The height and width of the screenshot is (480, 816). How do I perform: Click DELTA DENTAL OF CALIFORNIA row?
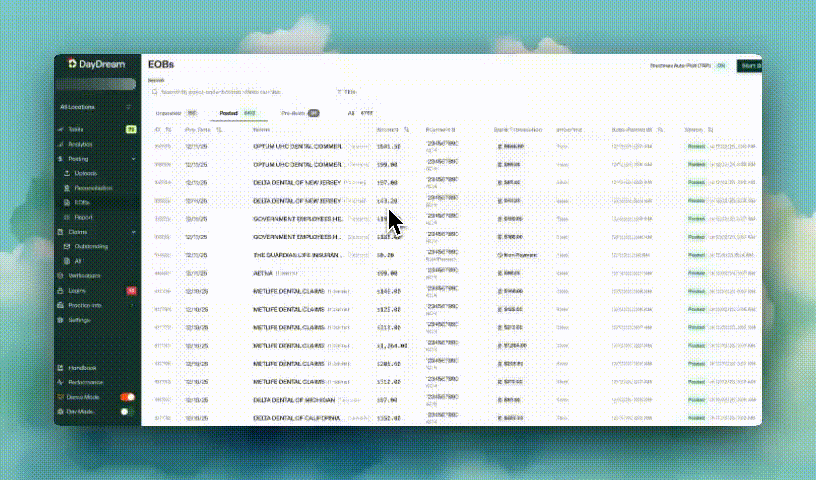[452, 418]
